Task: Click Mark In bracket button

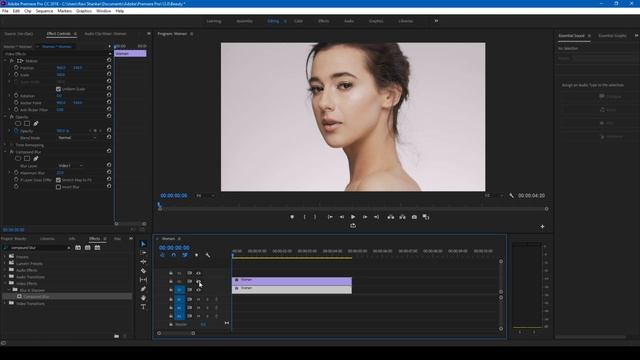Action: (x=304, y=217)
